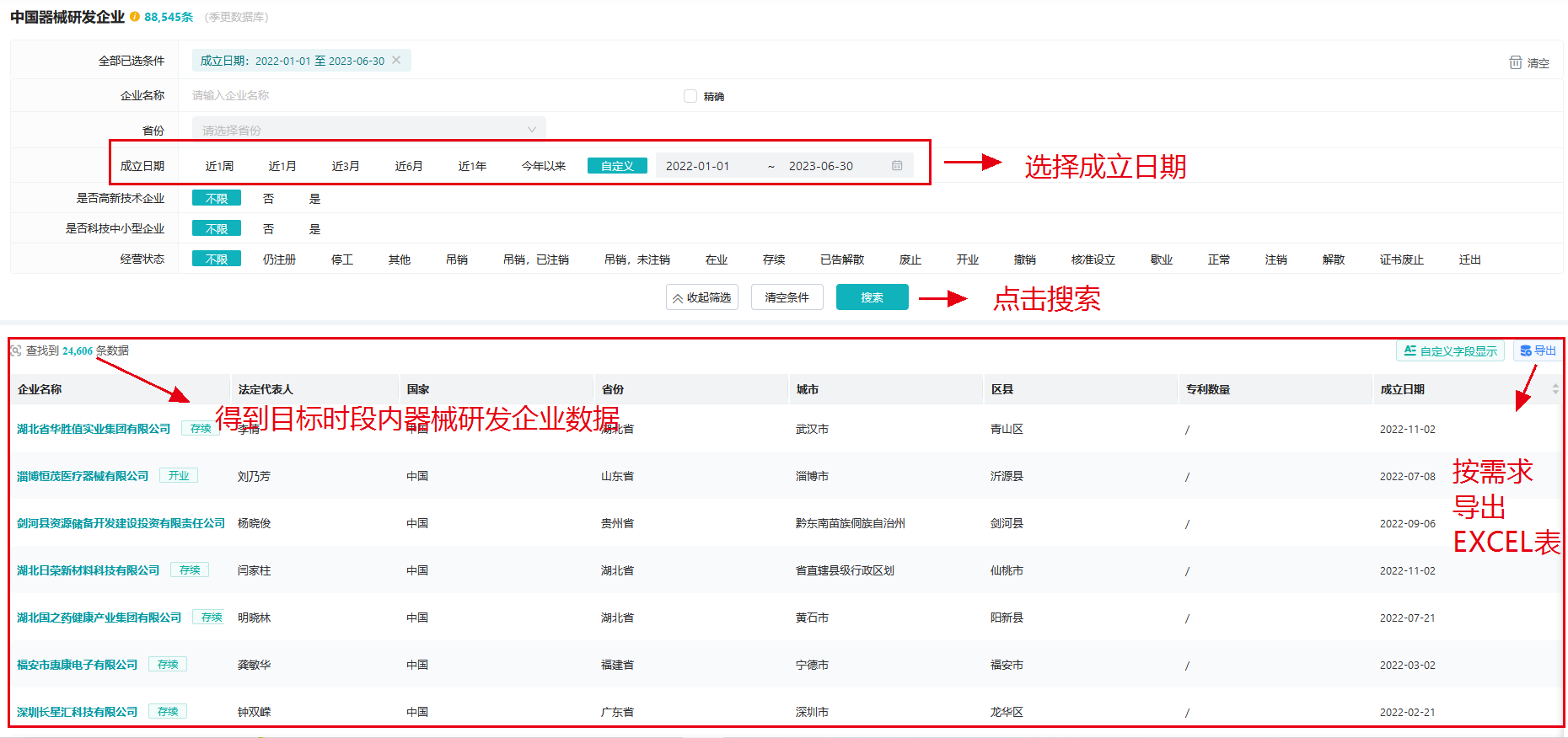Select the 今年以来 date option
This screenshot has height=738, width=1568.
tap(543, 166)
